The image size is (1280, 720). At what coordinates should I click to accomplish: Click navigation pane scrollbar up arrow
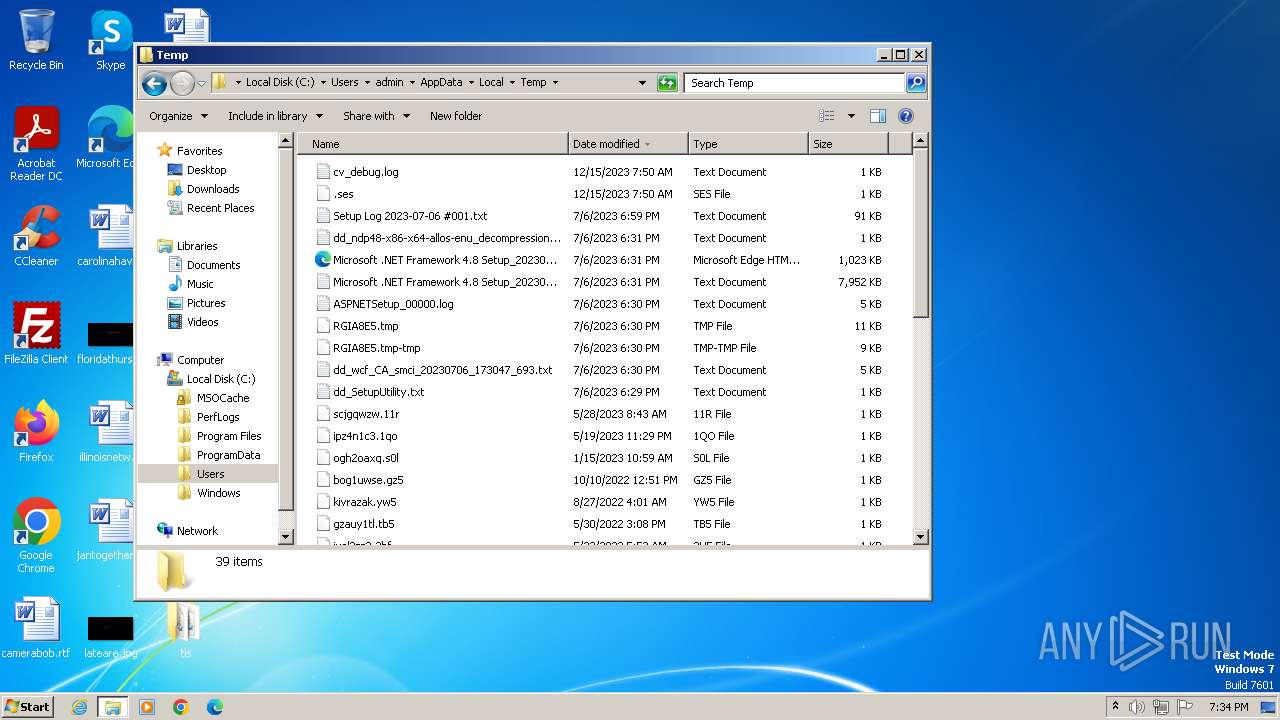coord(286,141)
